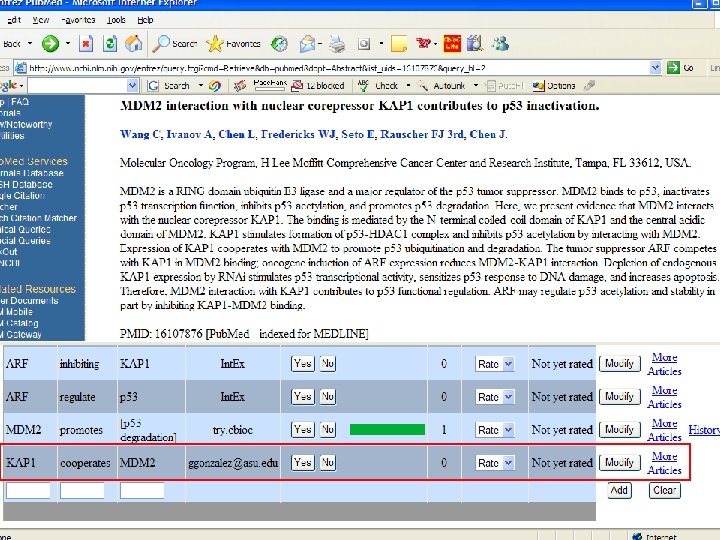
Task: Click AutoFill in Google toolbar
Action: [x=505, y=85]
